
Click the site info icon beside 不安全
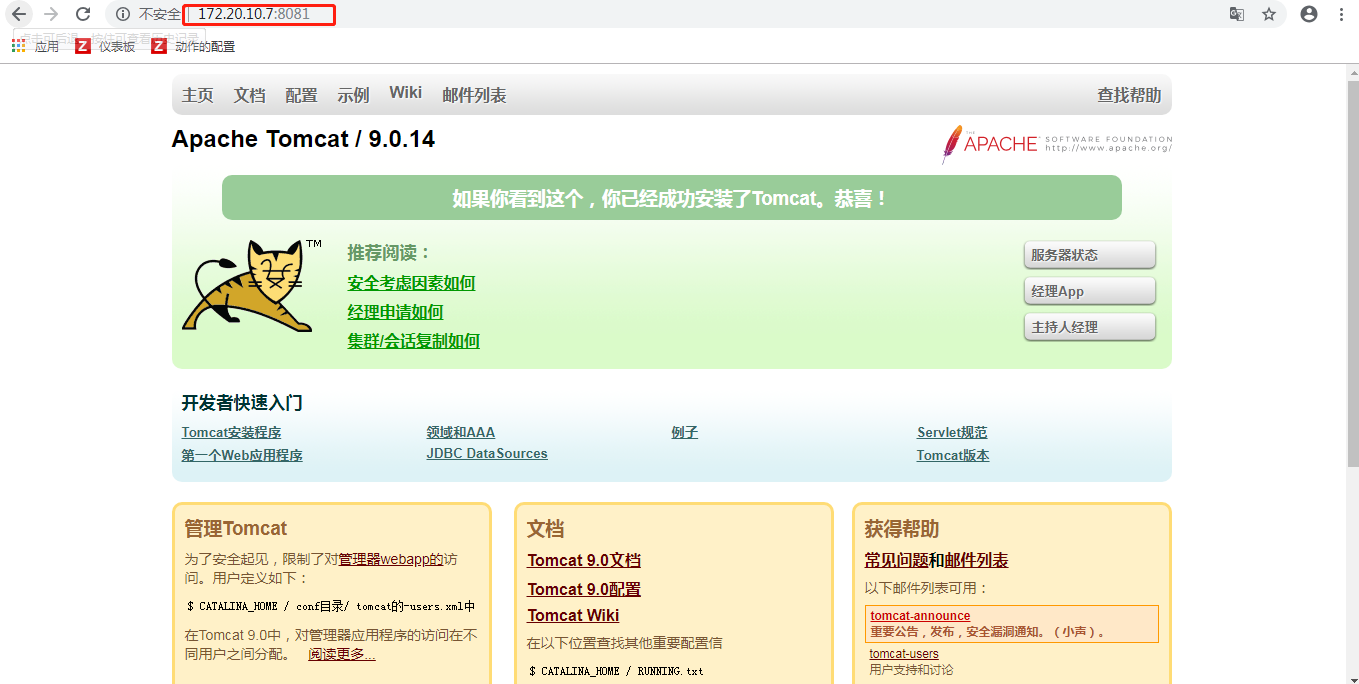tap(123, 14)
